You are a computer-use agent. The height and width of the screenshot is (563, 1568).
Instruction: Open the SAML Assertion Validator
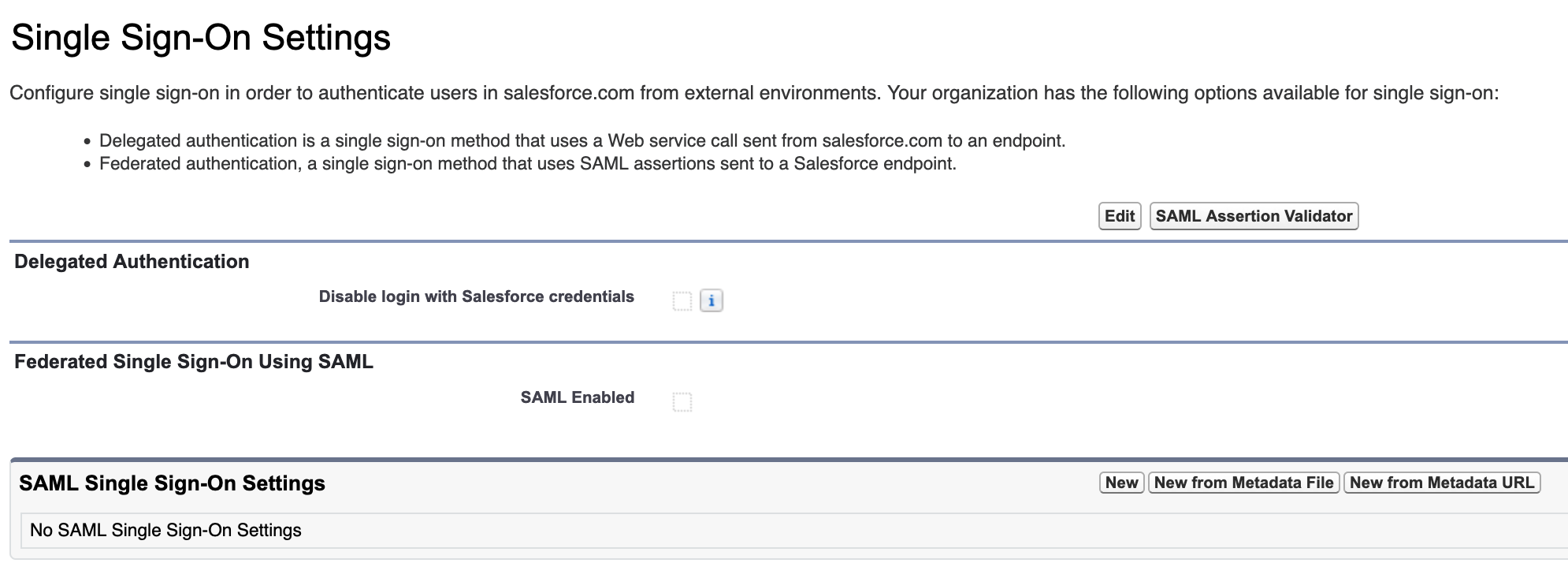click(1253, 215)
